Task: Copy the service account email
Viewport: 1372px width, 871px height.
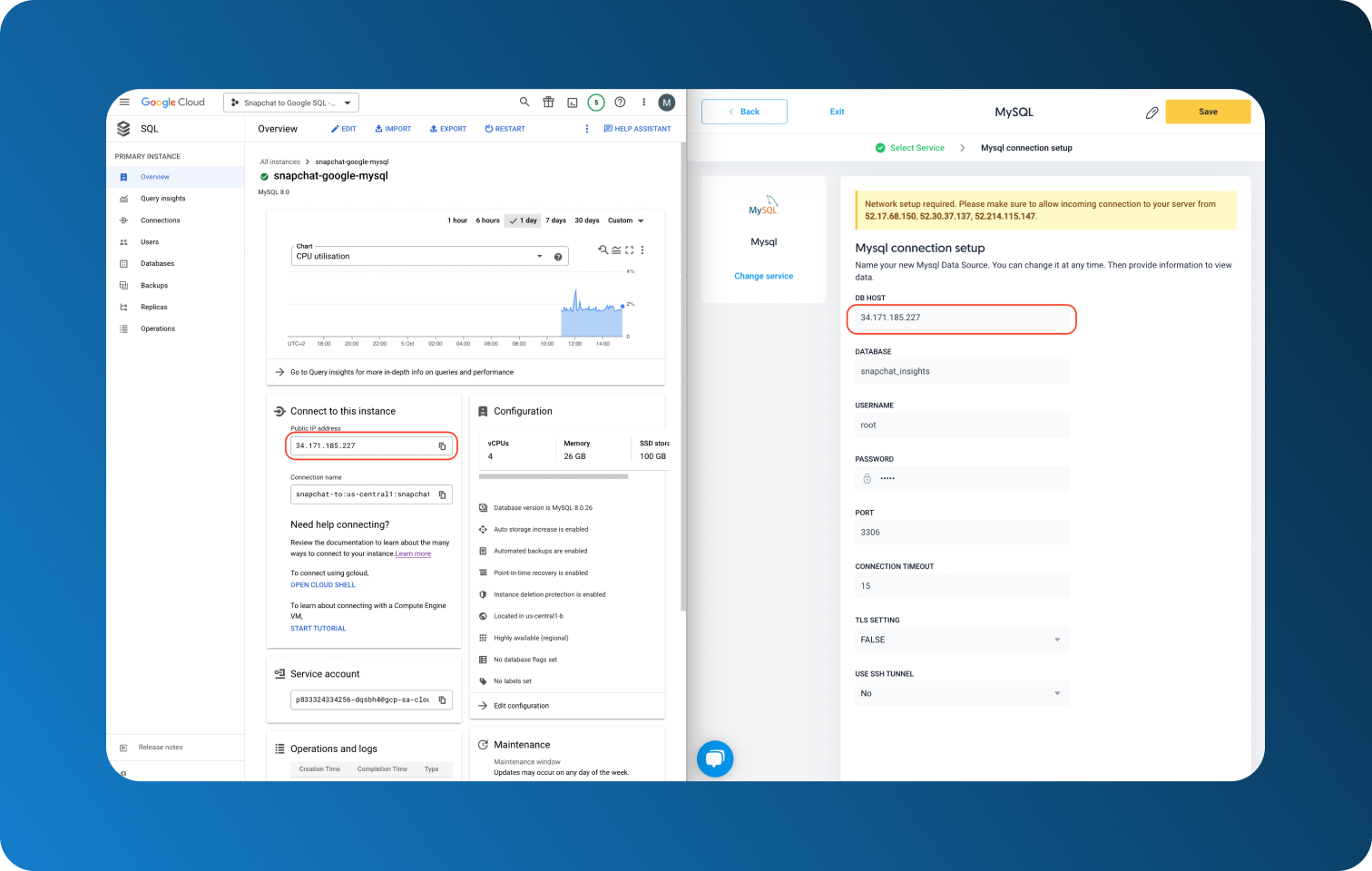Action: tap(443, 700)
